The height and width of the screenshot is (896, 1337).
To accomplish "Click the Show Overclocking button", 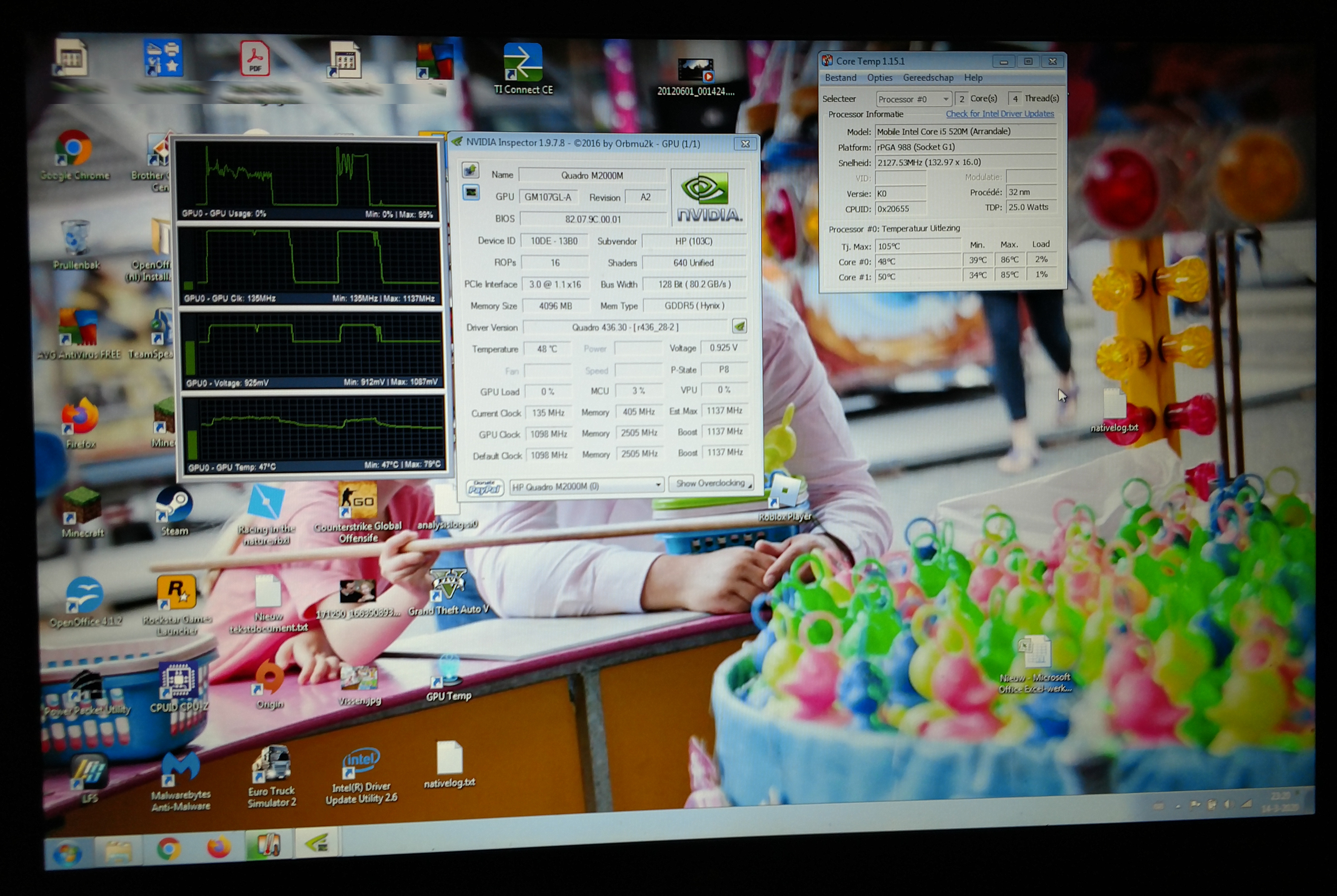I will 710,483.
